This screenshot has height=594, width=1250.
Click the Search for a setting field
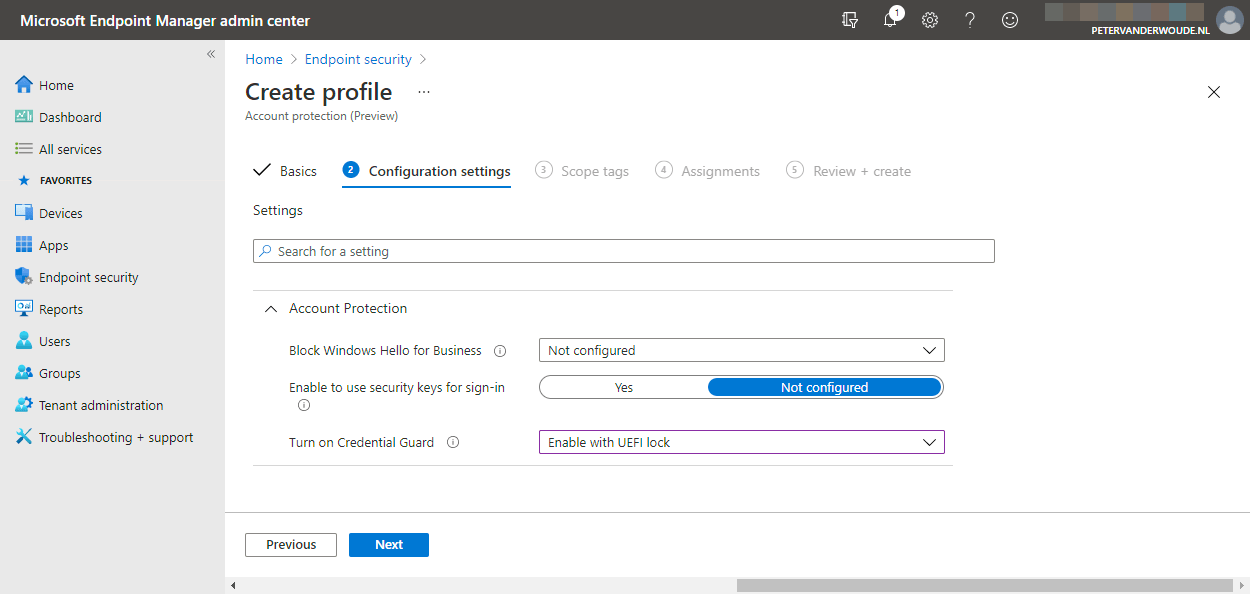point(624,251)
